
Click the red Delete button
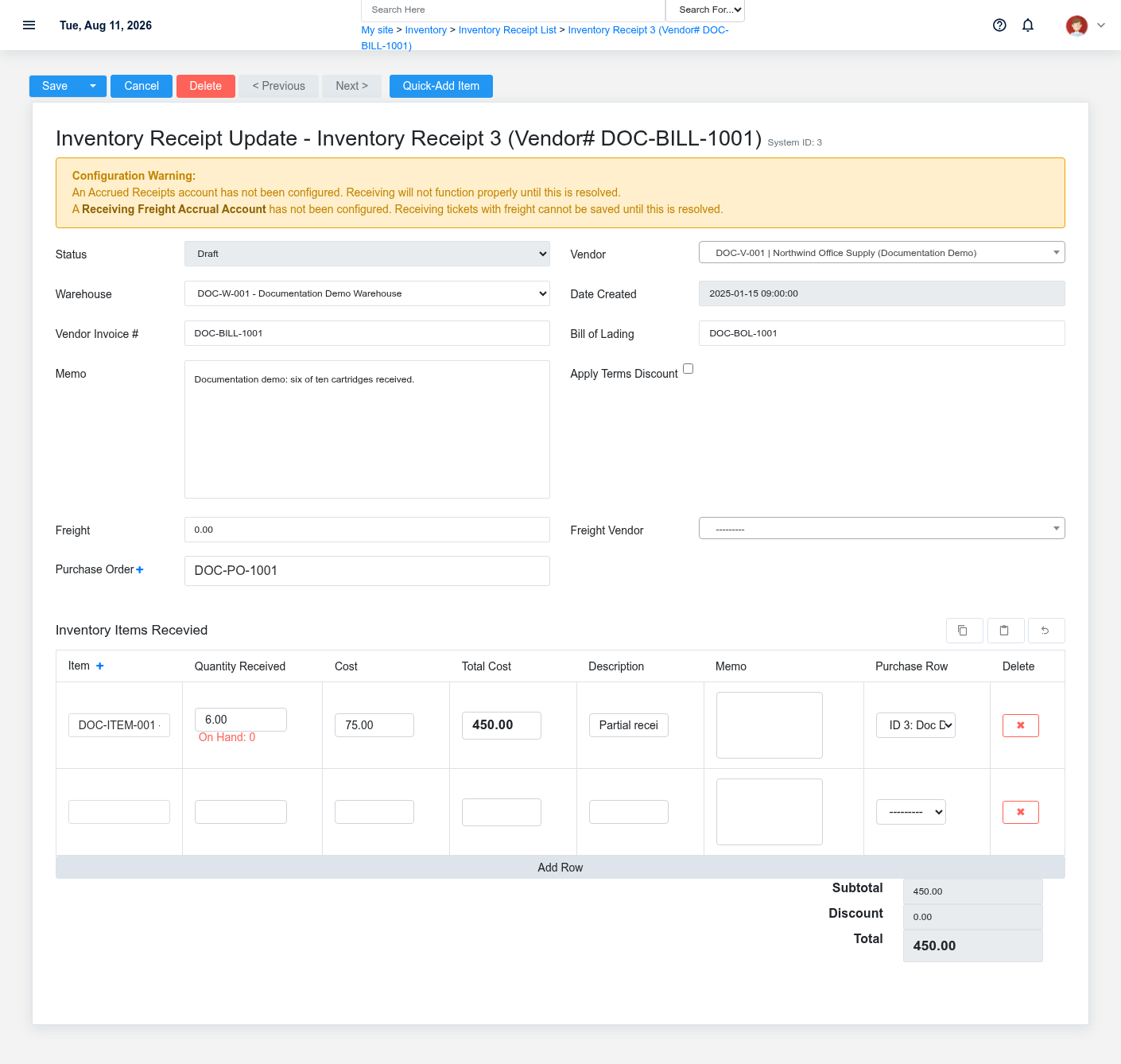coord(206,86)
